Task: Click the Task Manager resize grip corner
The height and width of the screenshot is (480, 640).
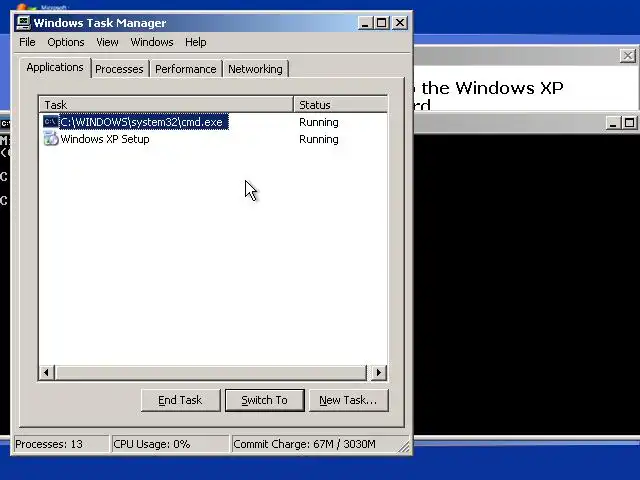Action: (x=404, y=447)
